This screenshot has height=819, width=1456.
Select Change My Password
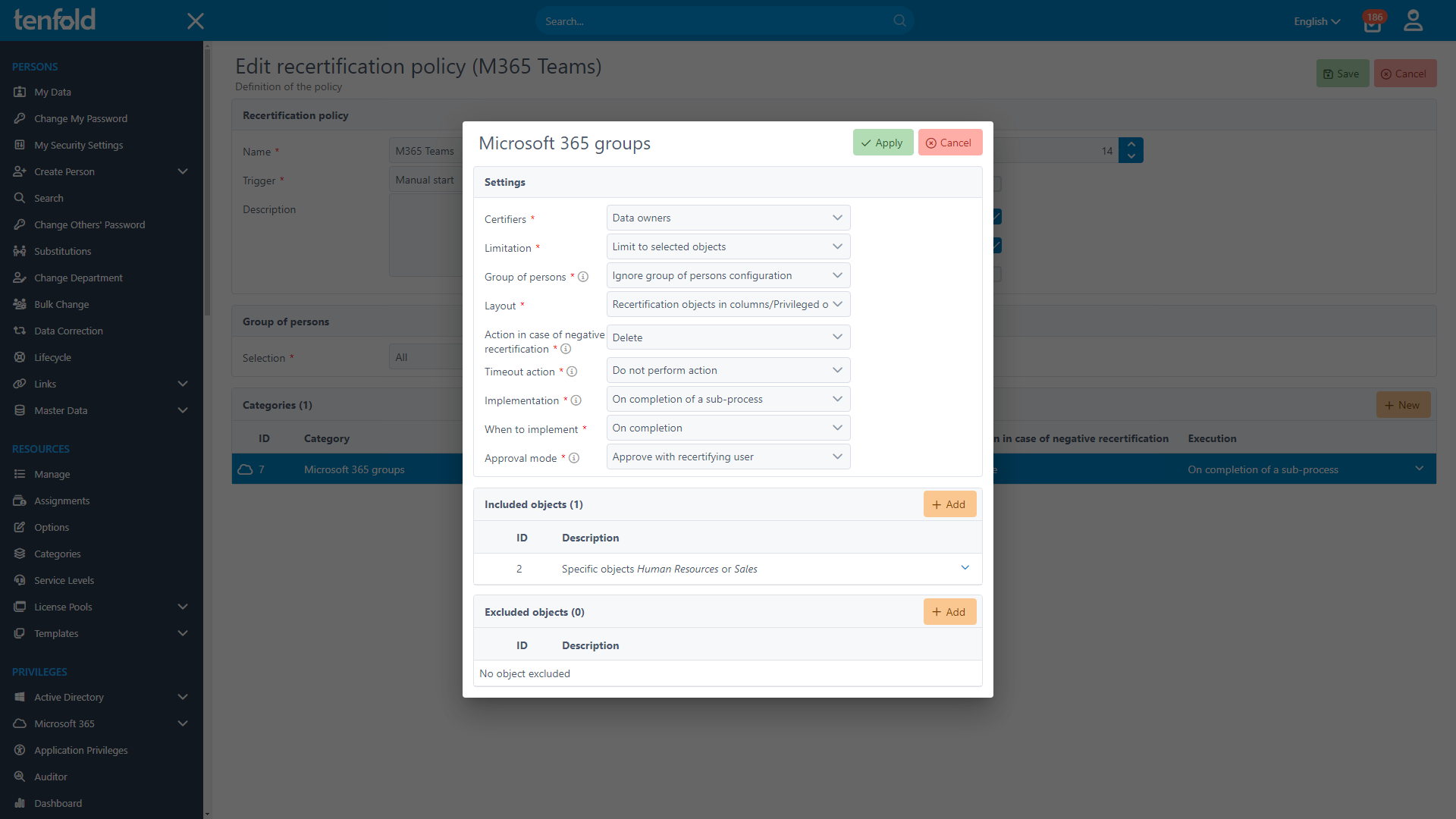(80, 118)
